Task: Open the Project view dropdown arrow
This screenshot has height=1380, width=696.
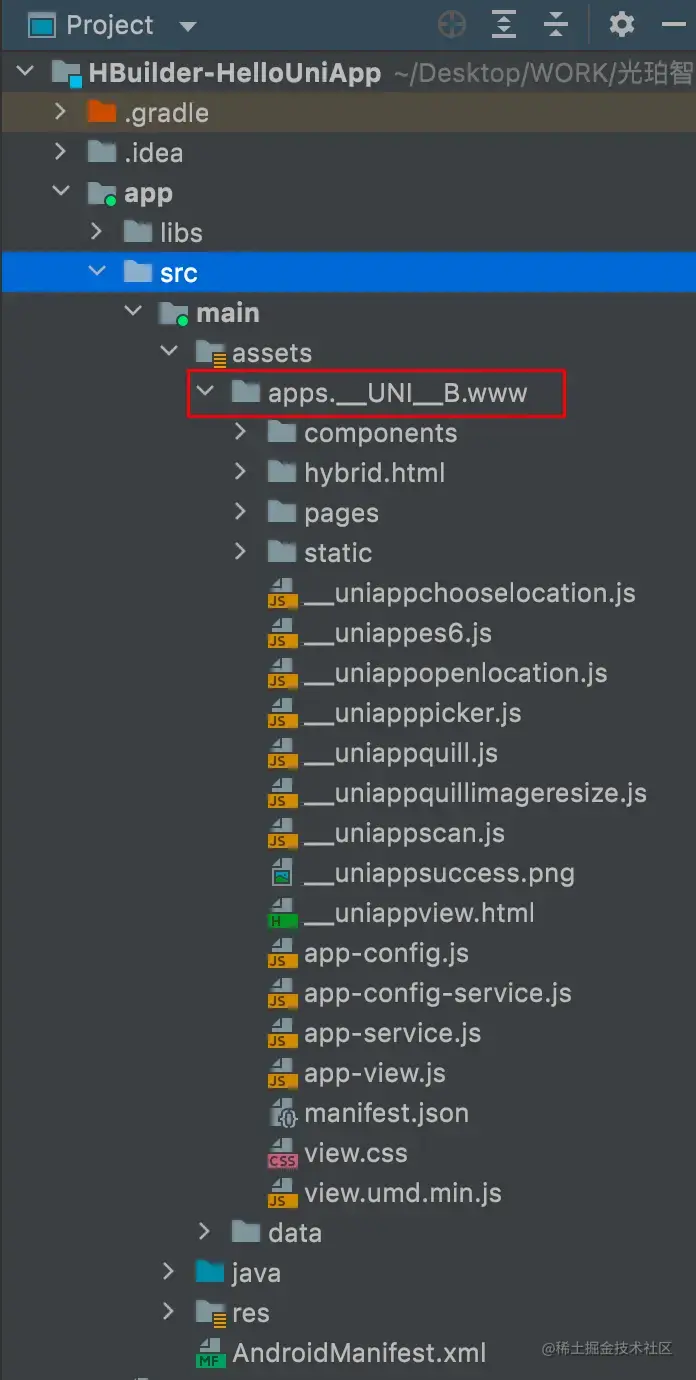Action: click(187, 27)
